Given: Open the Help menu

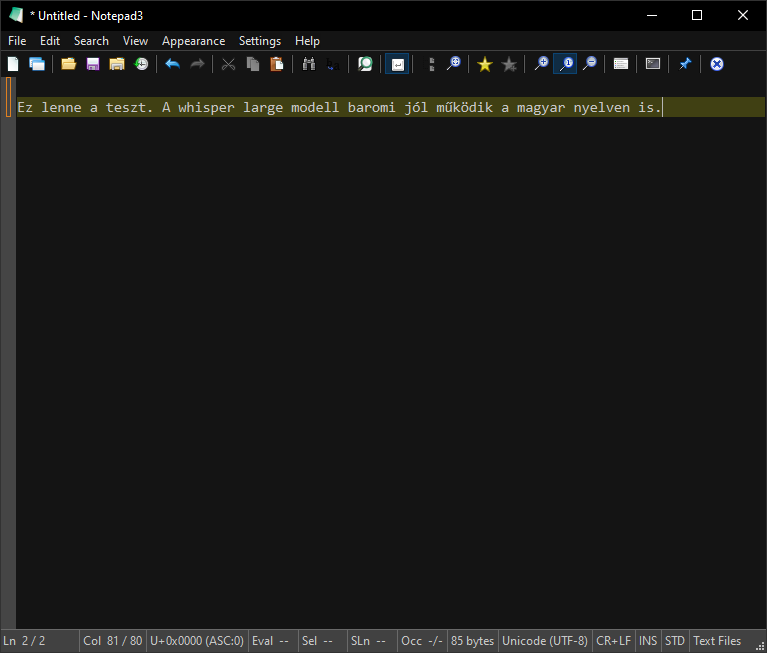Looking at the screenshot, I should 307,41.
